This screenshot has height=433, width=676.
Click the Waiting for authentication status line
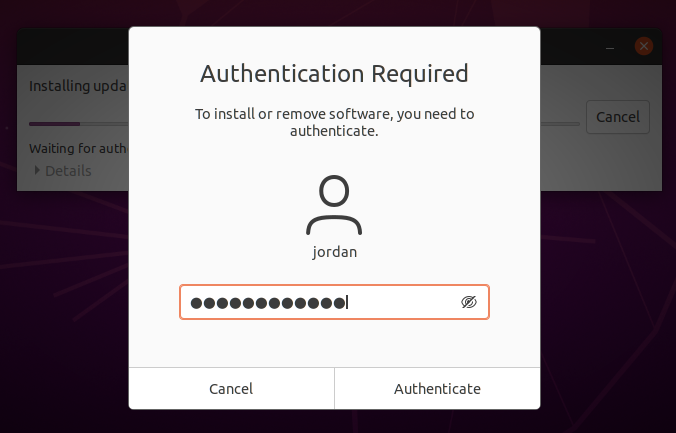point(78,149)
